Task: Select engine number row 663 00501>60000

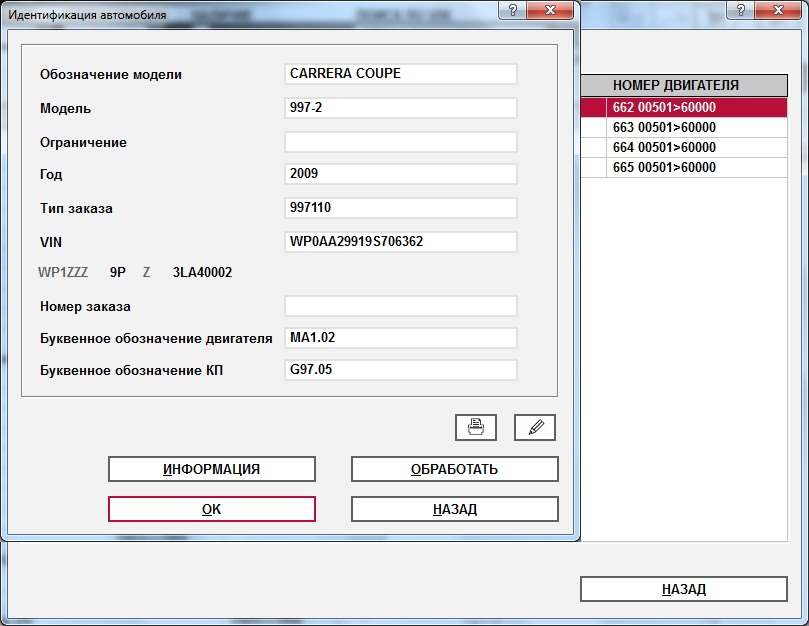Action: [x=684, y=127]
